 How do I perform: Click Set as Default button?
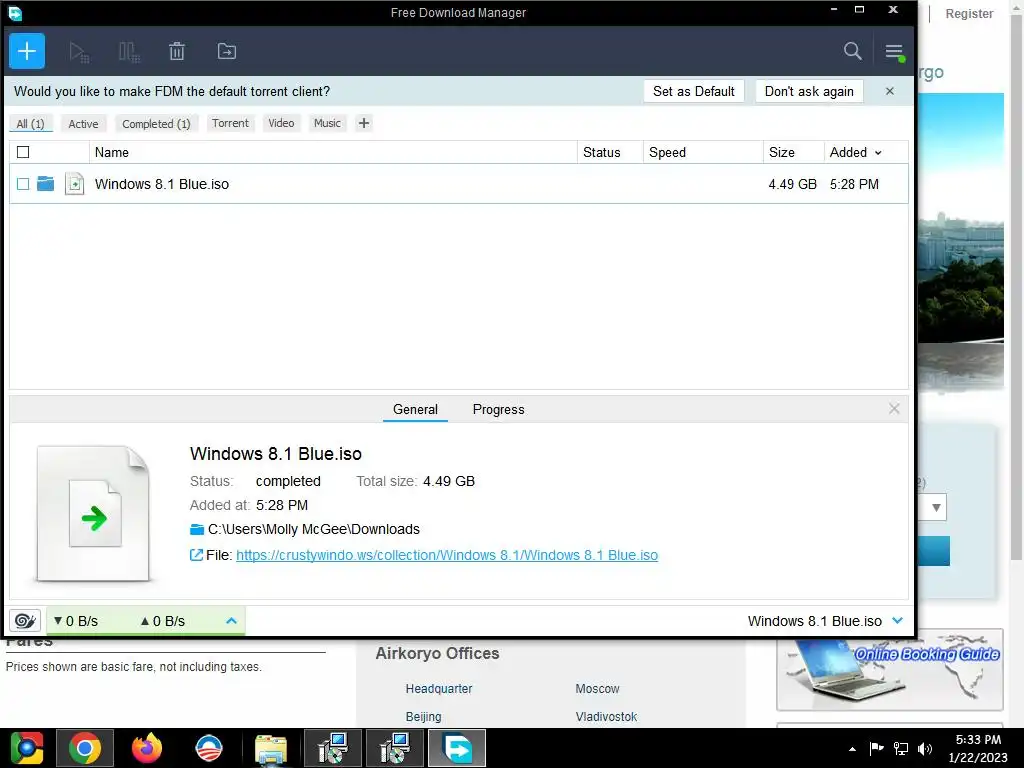[694, 91]
